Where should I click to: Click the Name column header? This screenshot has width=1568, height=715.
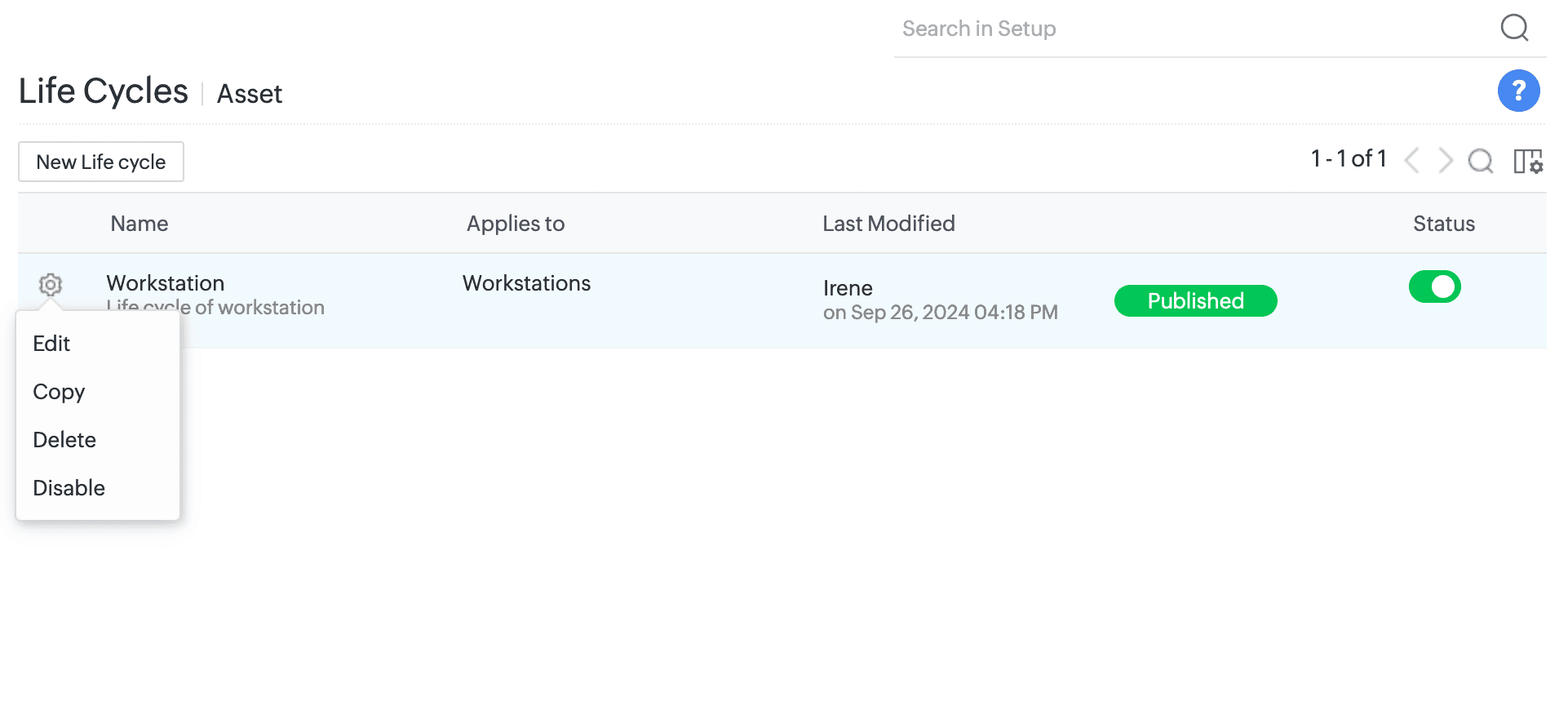140,224
